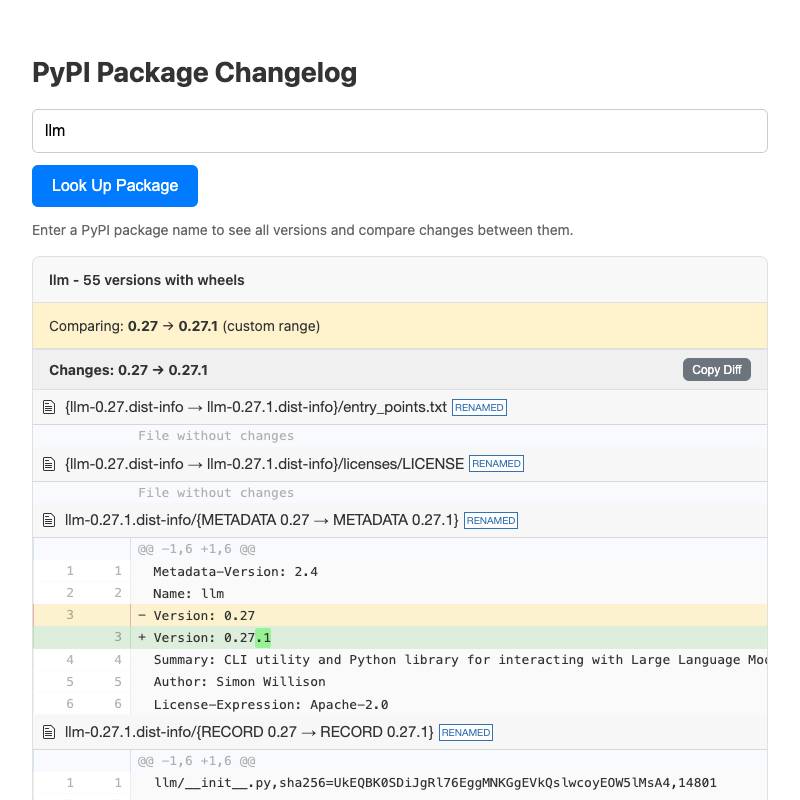This screenshot has height=800, width=800.
Task: Click the RENAMED badge on the METADATA row
Action: coord(491,520)
